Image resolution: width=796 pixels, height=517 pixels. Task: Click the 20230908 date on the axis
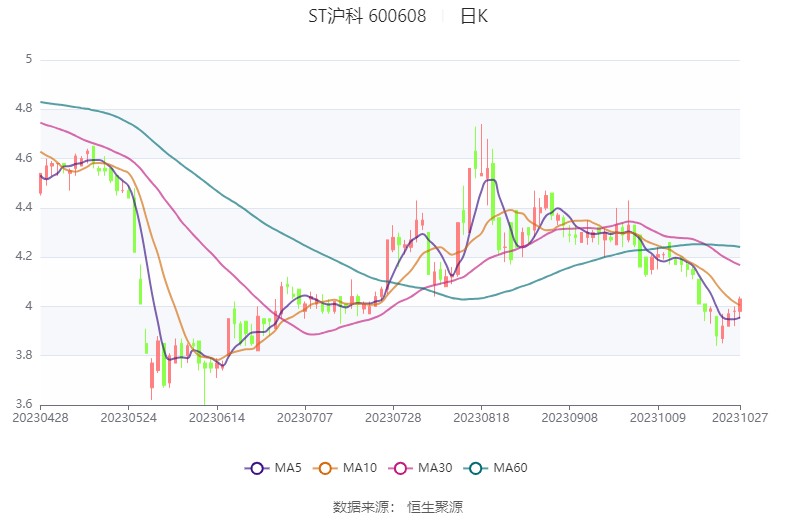(569, 417)
